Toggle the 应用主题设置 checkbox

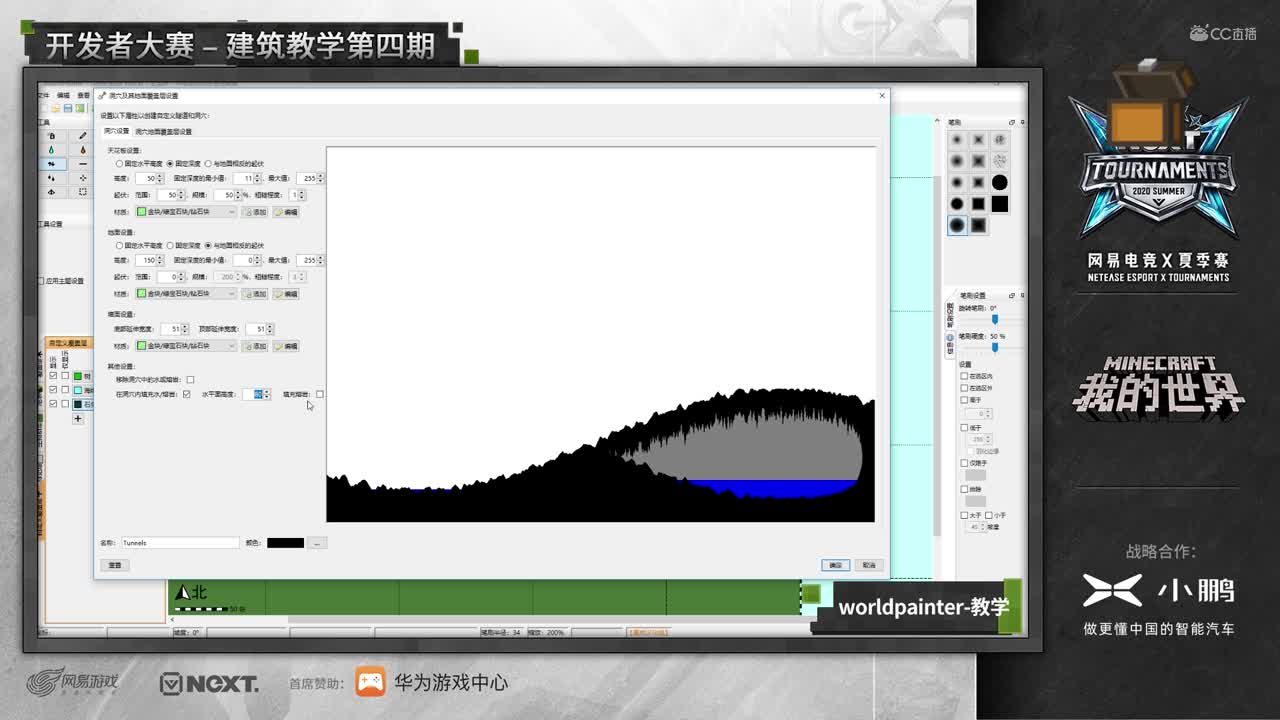(41, 281)
